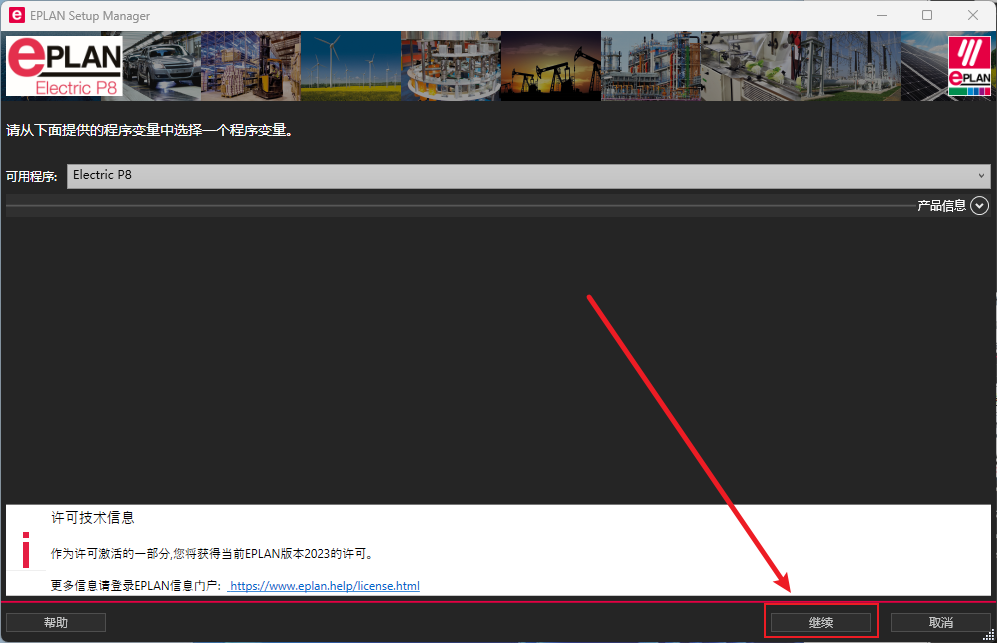Click the oil pumpjack sunset banner image

(551, 66)
